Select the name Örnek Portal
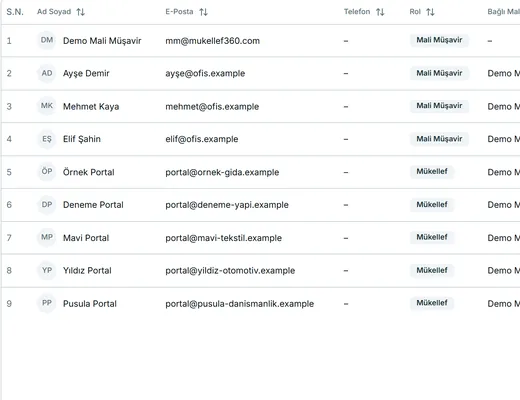520x400 pixels. (89, 172)
